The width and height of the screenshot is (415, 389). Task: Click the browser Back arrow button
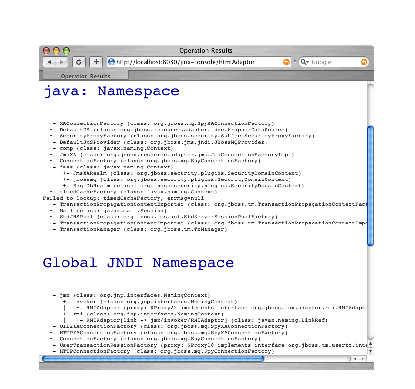point(50,62)
